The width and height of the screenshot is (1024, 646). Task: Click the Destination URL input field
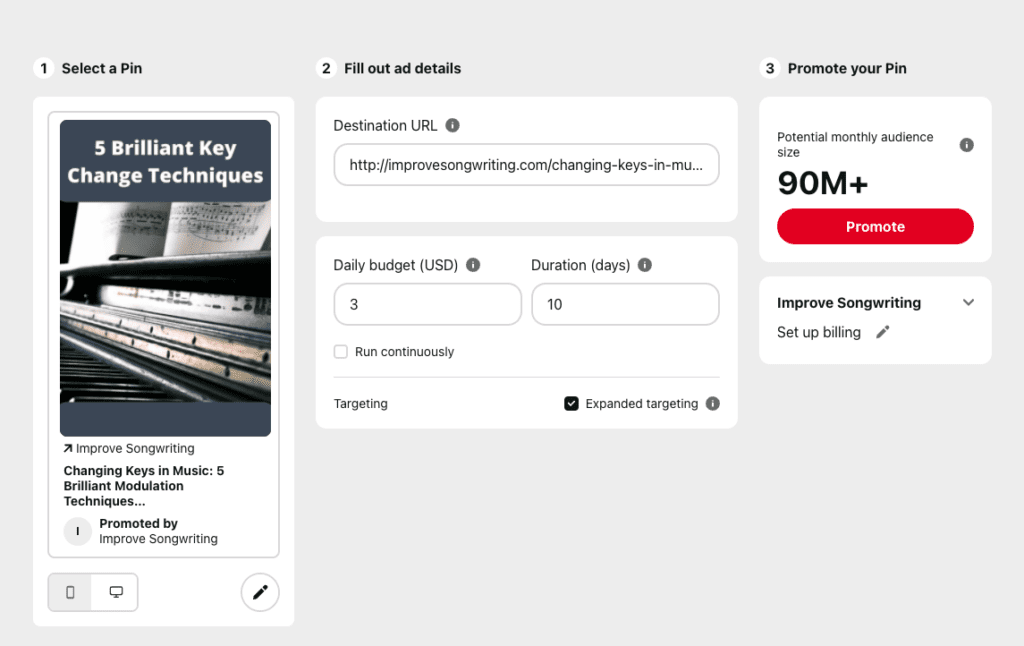coord(526,165)
